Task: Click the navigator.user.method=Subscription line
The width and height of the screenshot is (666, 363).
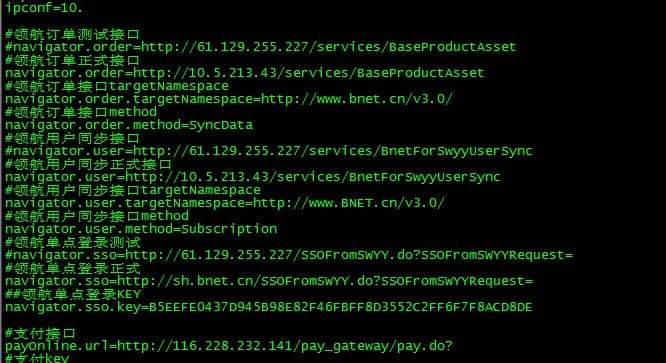Action: coord(141,229)
